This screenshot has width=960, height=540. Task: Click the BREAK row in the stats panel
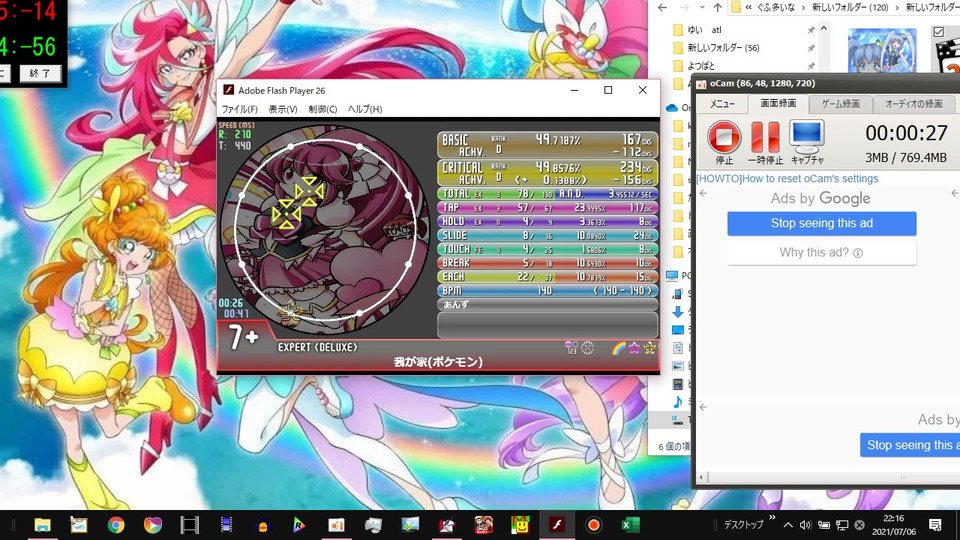coord(548,263)
